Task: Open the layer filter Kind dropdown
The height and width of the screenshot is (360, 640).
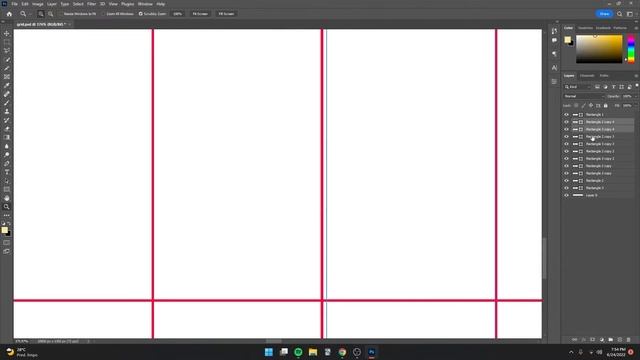Action: point(577,87)
